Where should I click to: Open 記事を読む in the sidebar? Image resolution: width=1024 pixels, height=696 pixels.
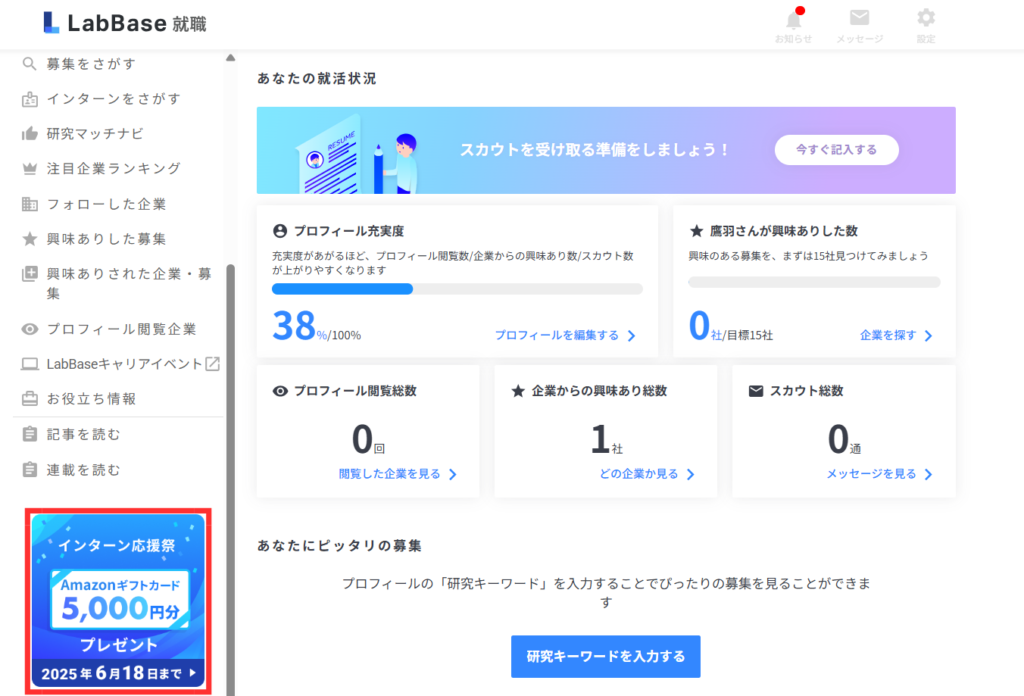[84, 434]
